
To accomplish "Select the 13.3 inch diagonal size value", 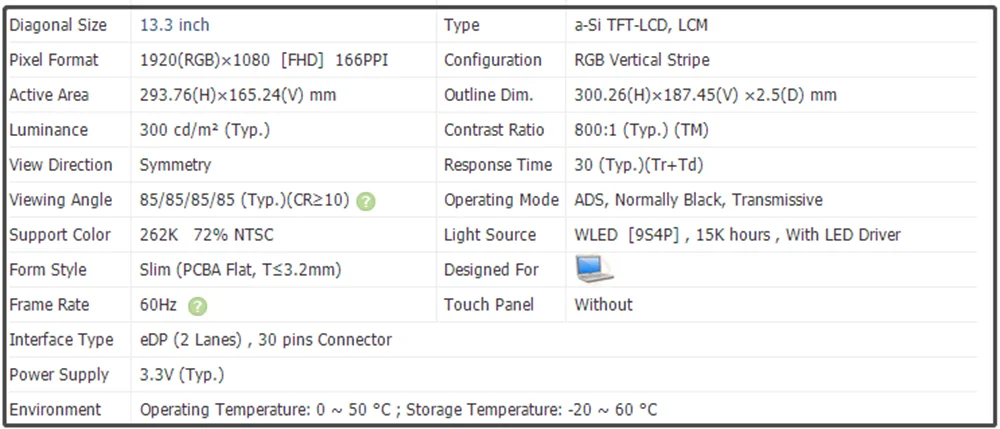I will tap(175, 25).
